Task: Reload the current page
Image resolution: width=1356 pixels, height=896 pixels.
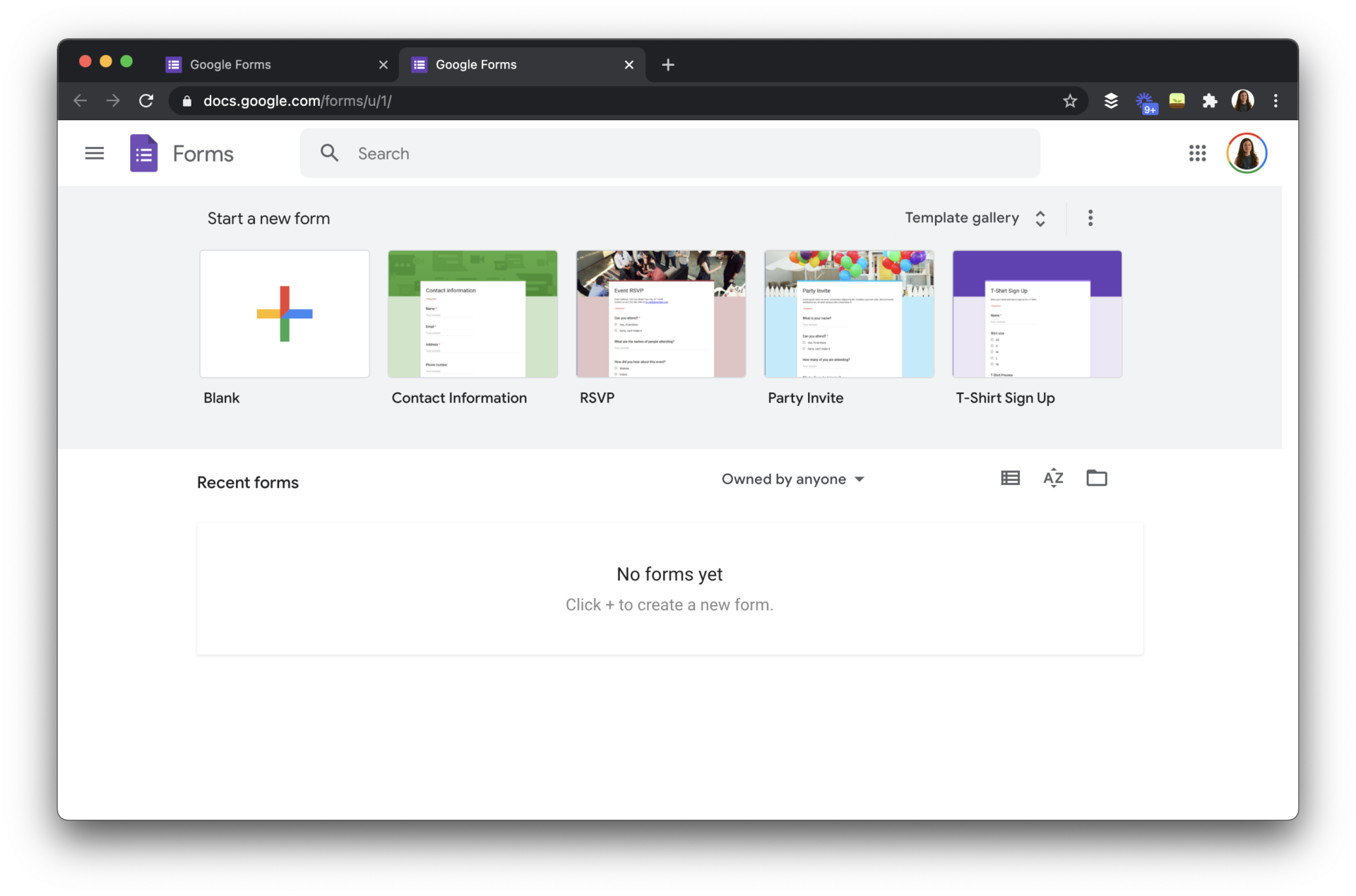Action: point(146,100)
